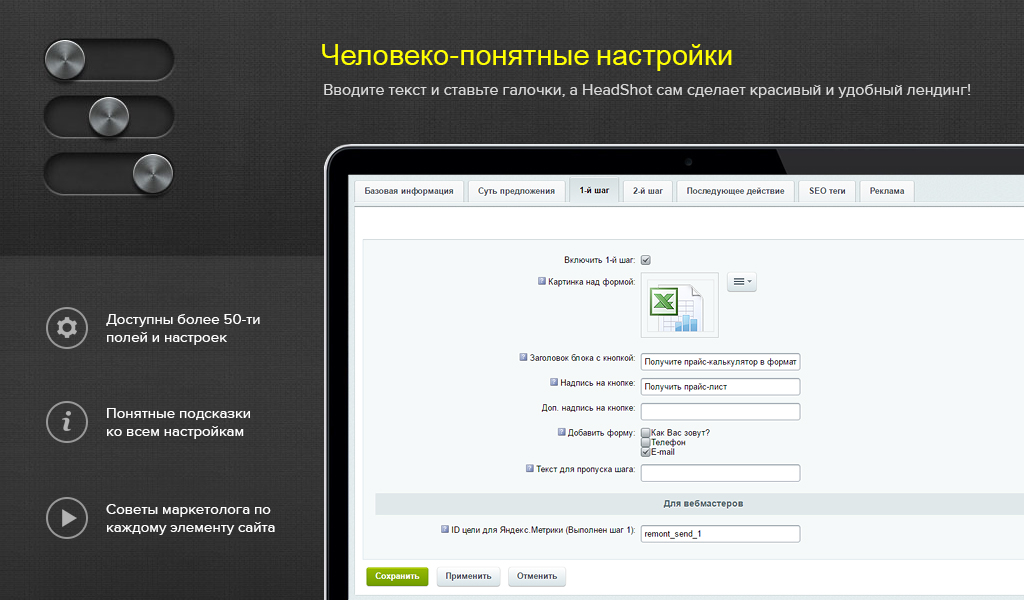Screen dimensions: 1024x600
Task: Click help icon beside 'Заголовок блока с кнопкой'
Action: coord(523,356)
